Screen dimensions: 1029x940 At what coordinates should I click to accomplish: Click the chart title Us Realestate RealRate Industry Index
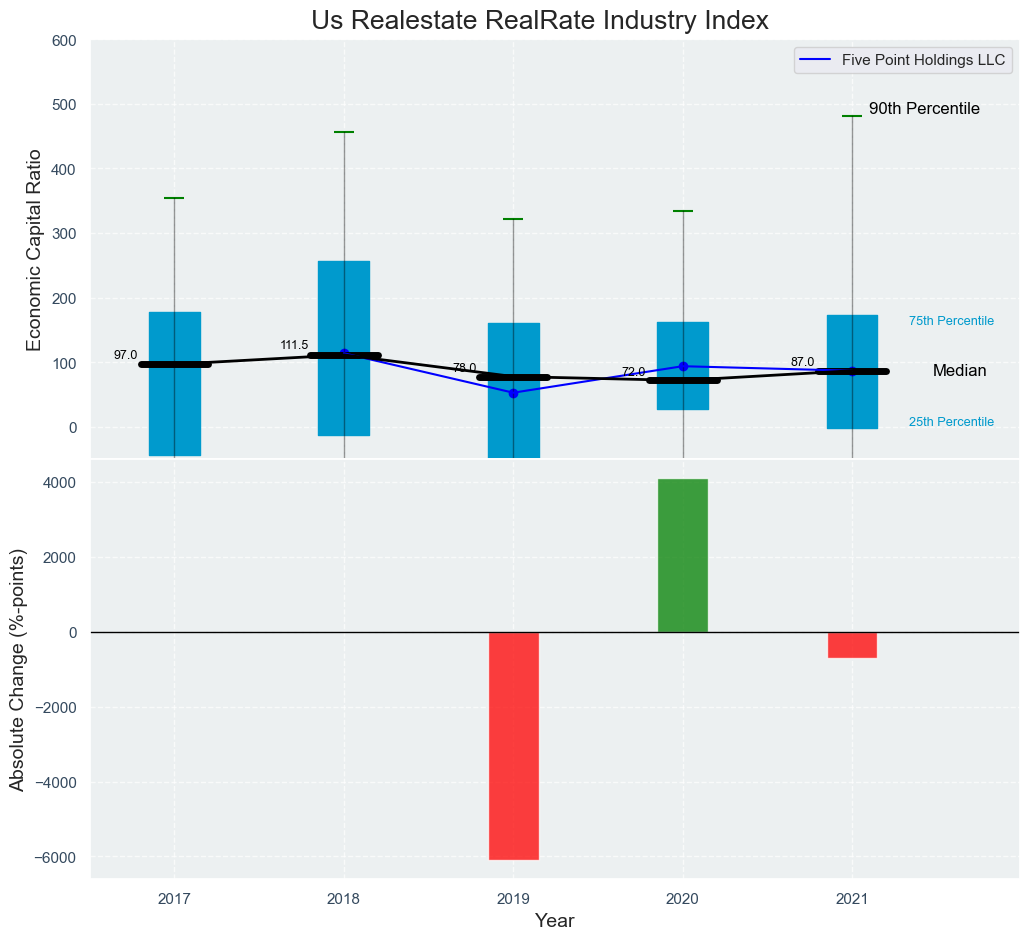539,20
